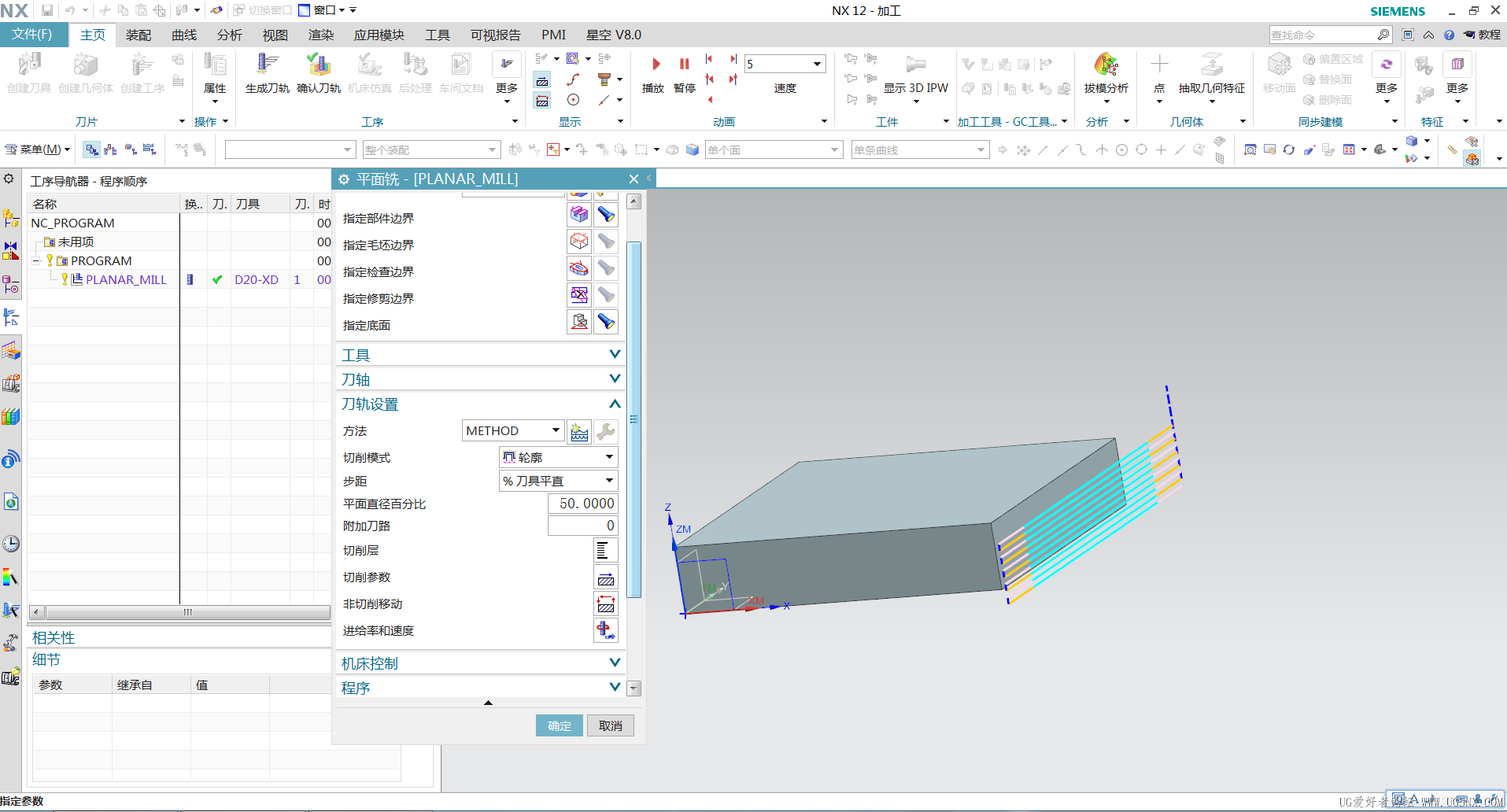Open 拔模分析 draft analysis tool

[1106, 65]
